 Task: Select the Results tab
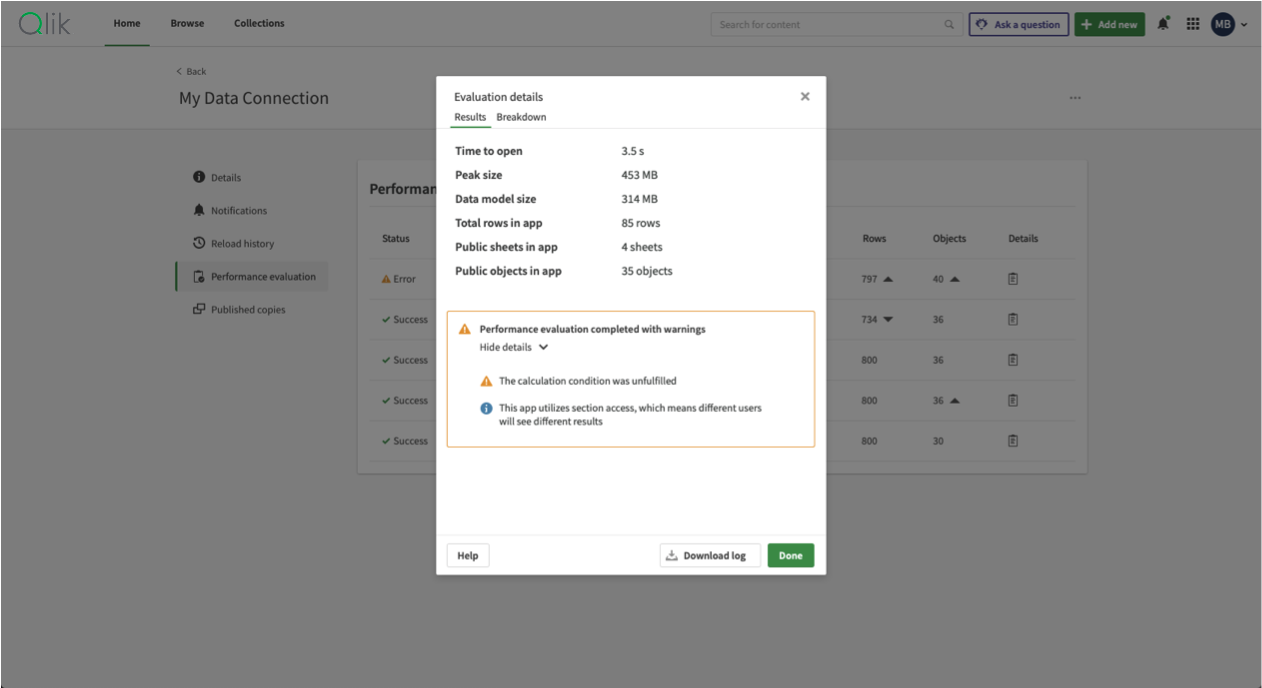point(470,117)
